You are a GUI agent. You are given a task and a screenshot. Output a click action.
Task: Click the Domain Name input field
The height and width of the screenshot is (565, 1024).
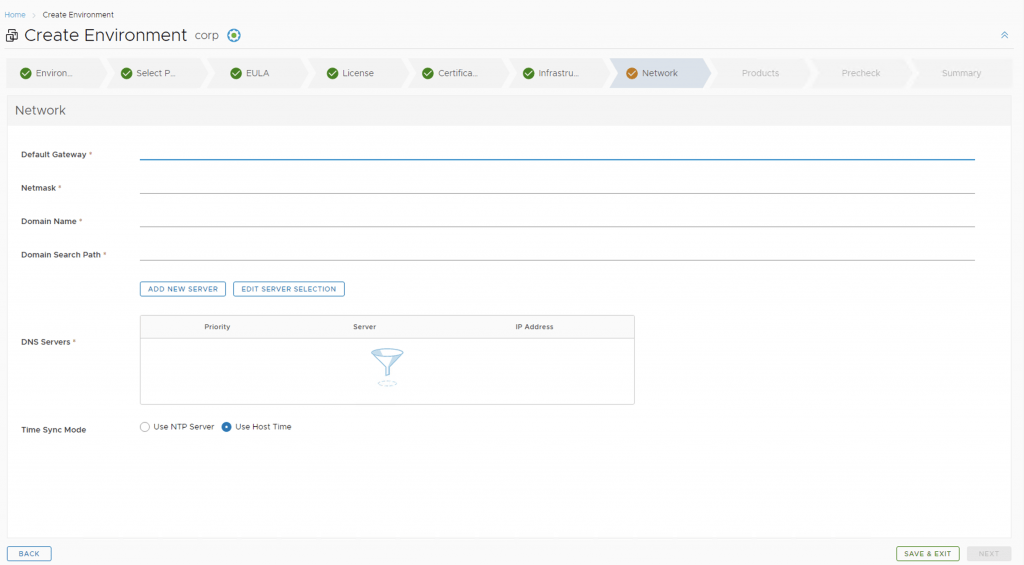557,220
